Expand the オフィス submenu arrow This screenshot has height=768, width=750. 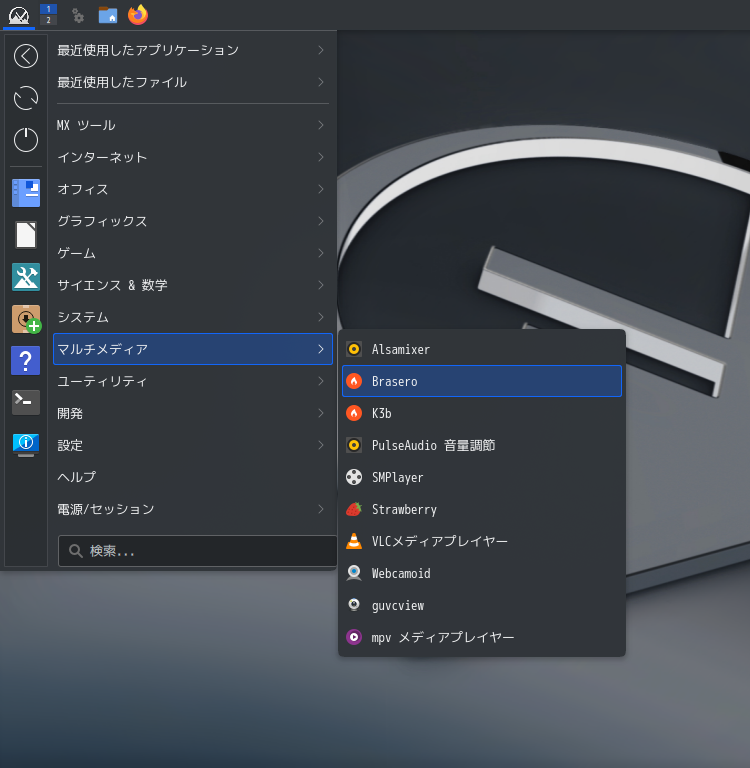(x=321, y=189)
